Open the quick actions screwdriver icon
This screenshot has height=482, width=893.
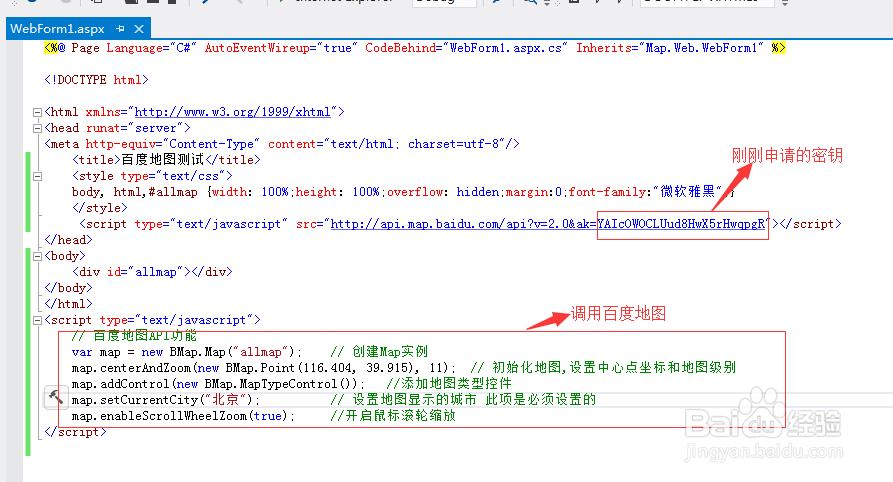[56, 397]
